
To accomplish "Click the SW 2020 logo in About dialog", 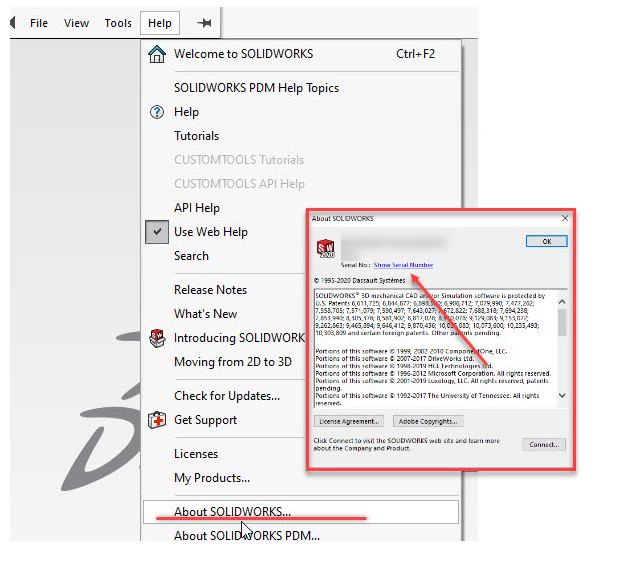I will click(325, 248).
